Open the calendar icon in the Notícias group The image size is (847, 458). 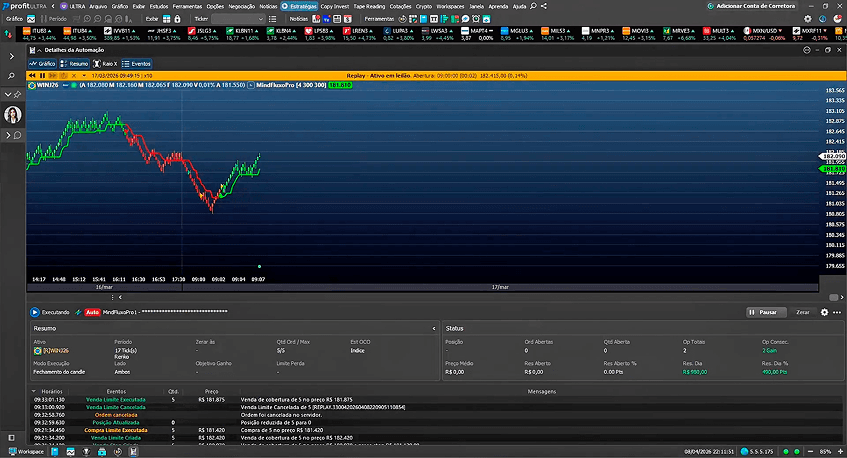tap(348, 19)
